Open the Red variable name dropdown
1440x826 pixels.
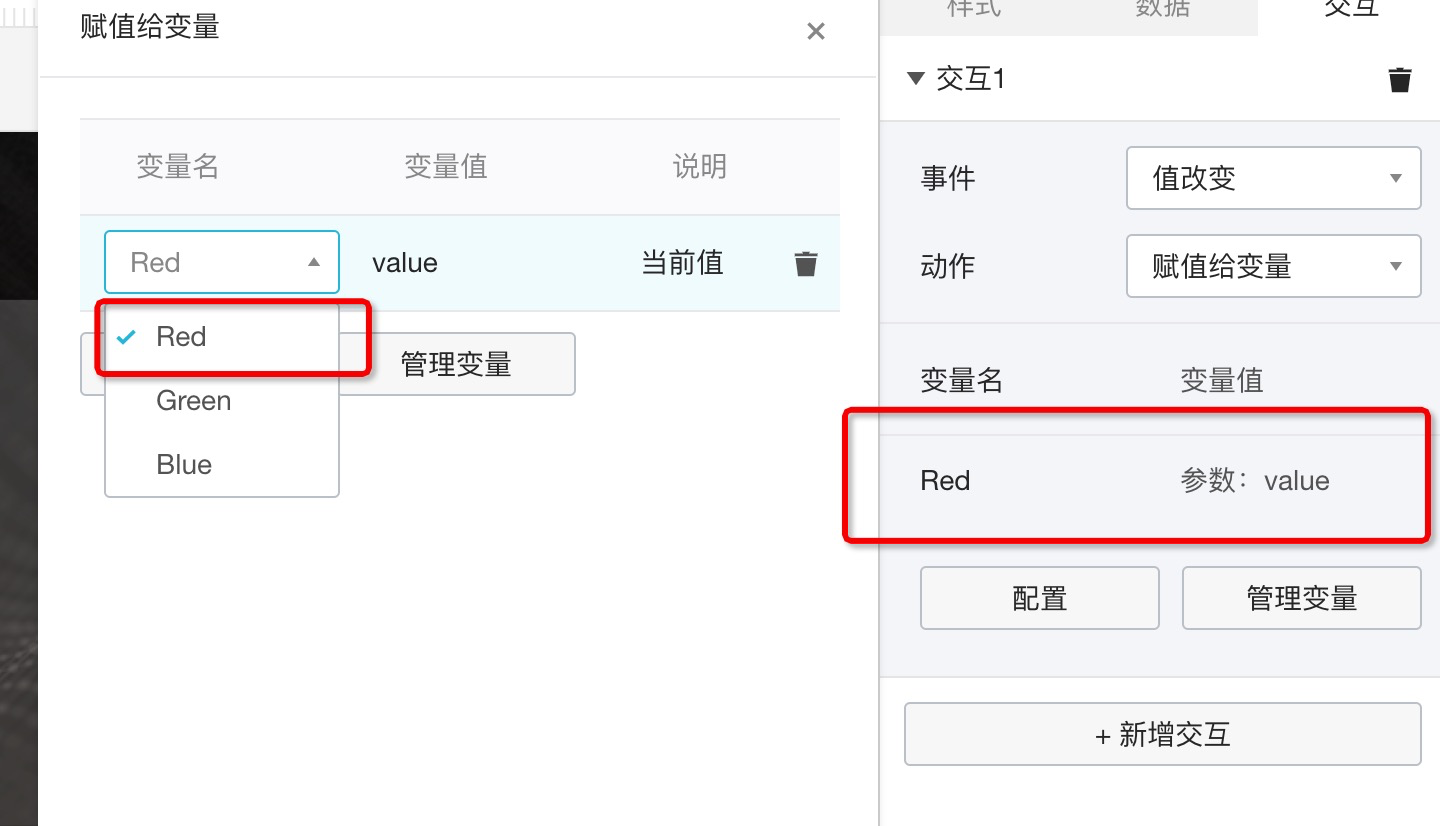pyautogui.click(x=222, y=262)
